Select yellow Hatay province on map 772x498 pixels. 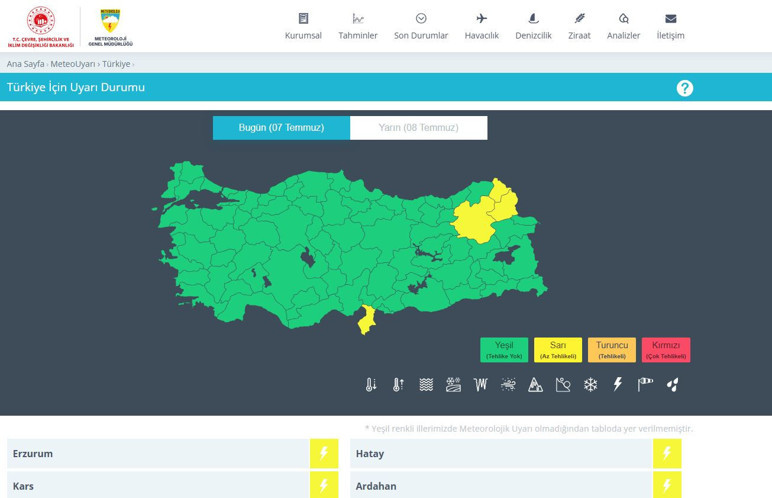click(366, 320)
